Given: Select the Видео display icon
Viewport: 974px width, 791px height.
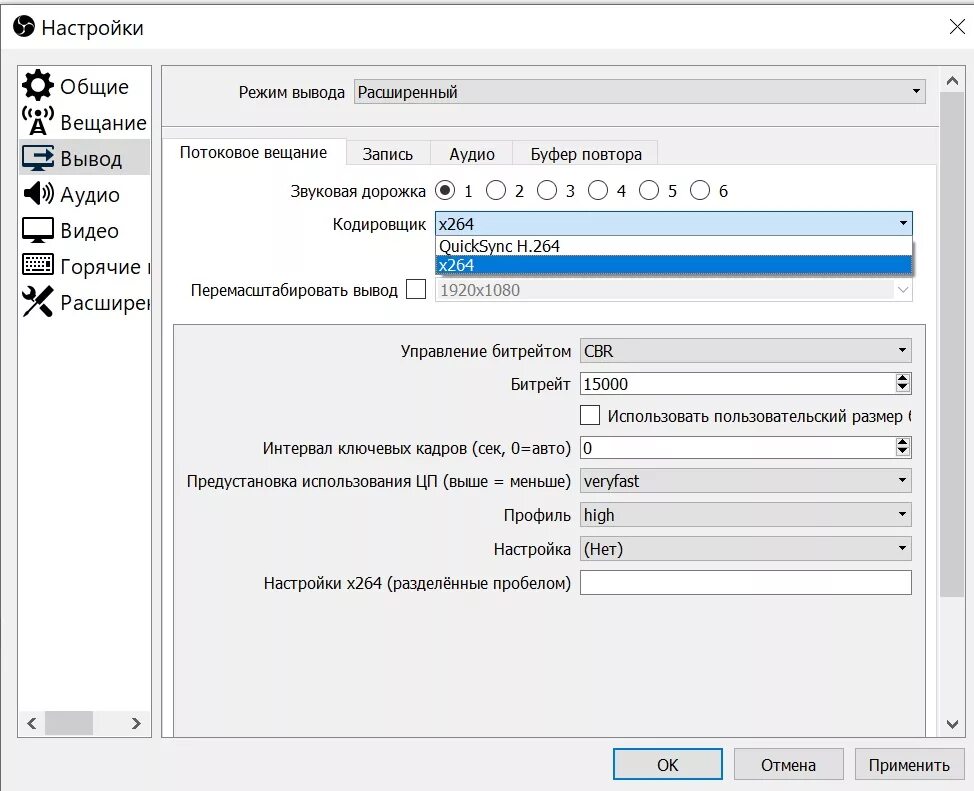Looking at the screenshot, I should [x=38, y=230].
